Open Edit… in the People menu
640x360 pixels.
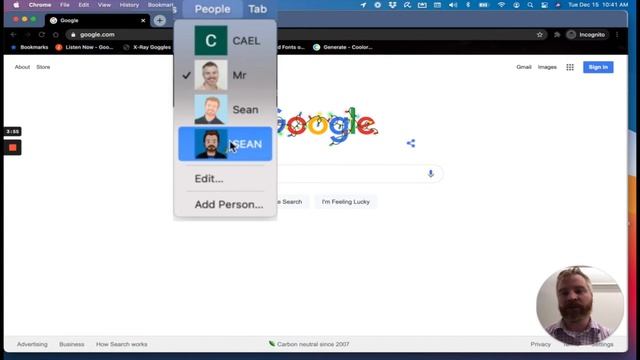tap(209, 179)
